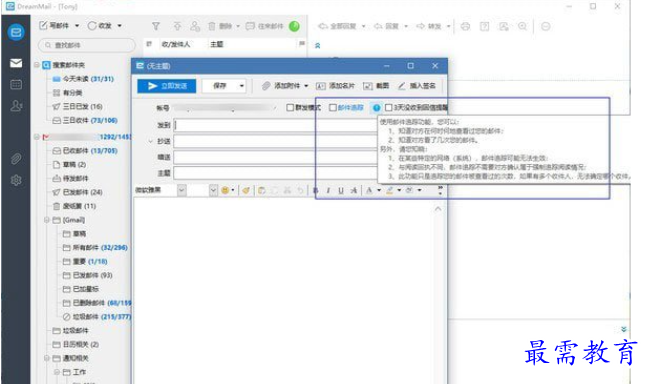The image size is (646, 384).
Task: Open the 添加附件 dropdown arrow
Action: point(306,86)
